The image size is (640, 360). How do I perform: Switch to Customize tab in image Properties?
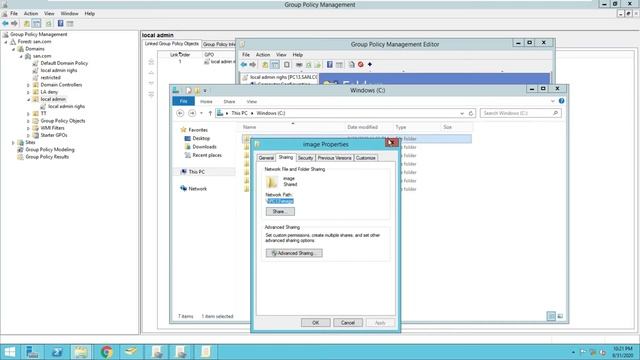click(x=365, y=158)
